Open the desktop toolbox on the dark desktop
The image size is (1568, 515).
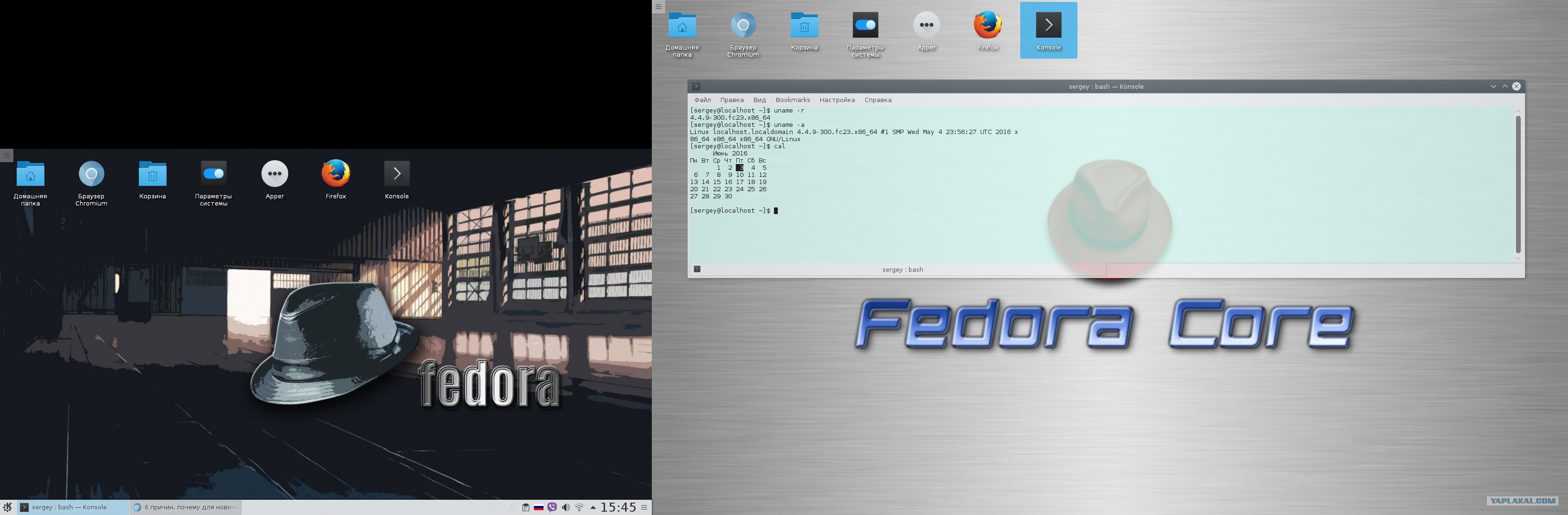pyautogui.click(x=7, y=155)
